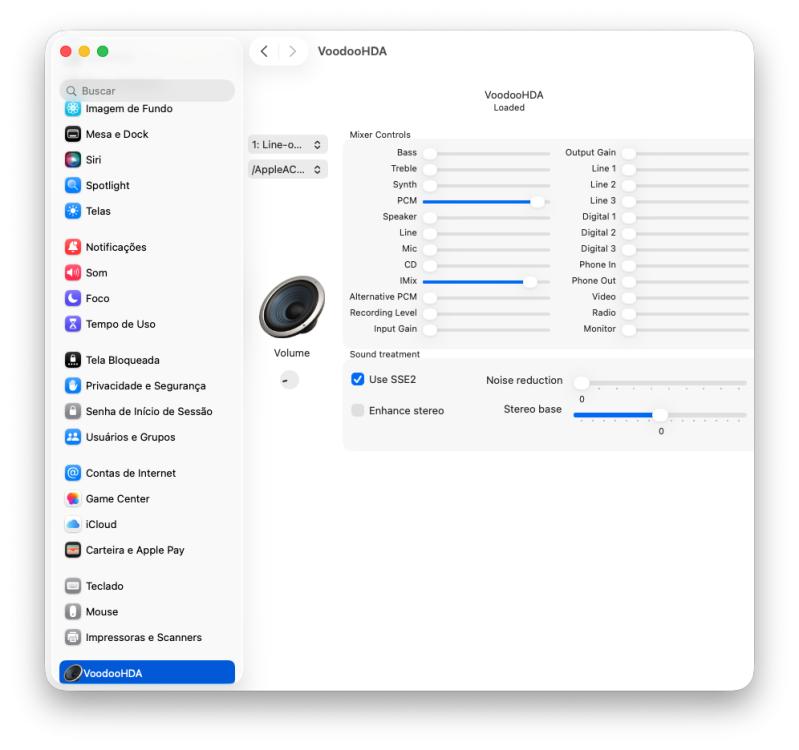This screenshot has height=750, width=799.
Task: Open the Mesa e Dock icon
Action: click(x=73, y=134)
